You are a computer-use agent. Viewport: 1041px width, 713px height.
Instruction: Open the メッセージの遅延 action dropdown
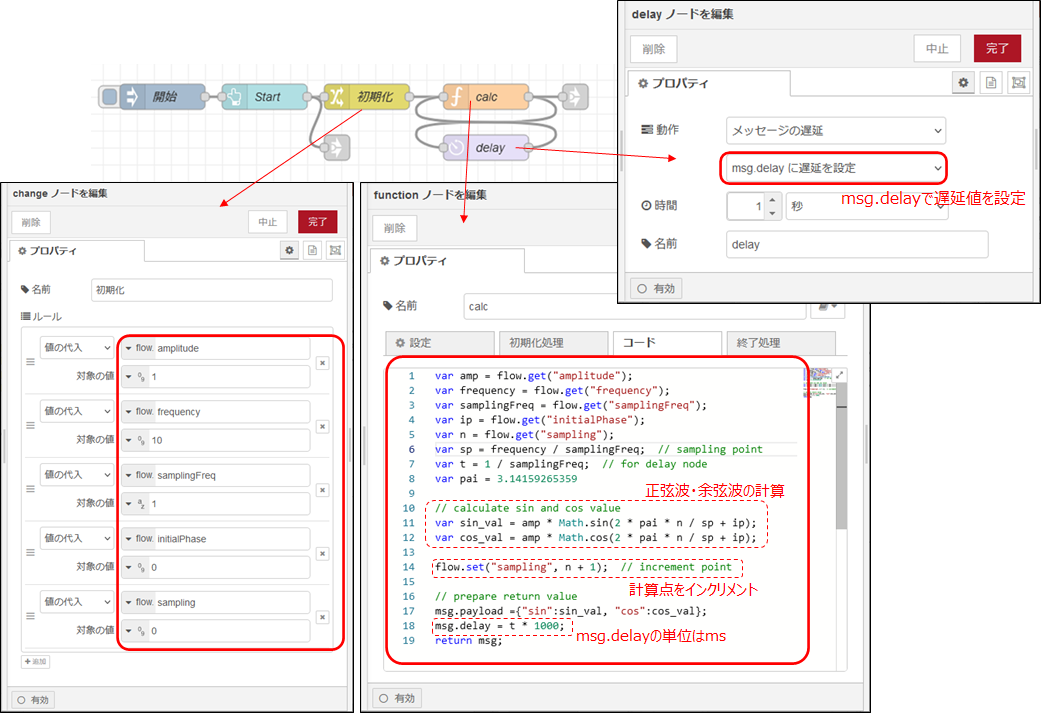click(835, 130)
